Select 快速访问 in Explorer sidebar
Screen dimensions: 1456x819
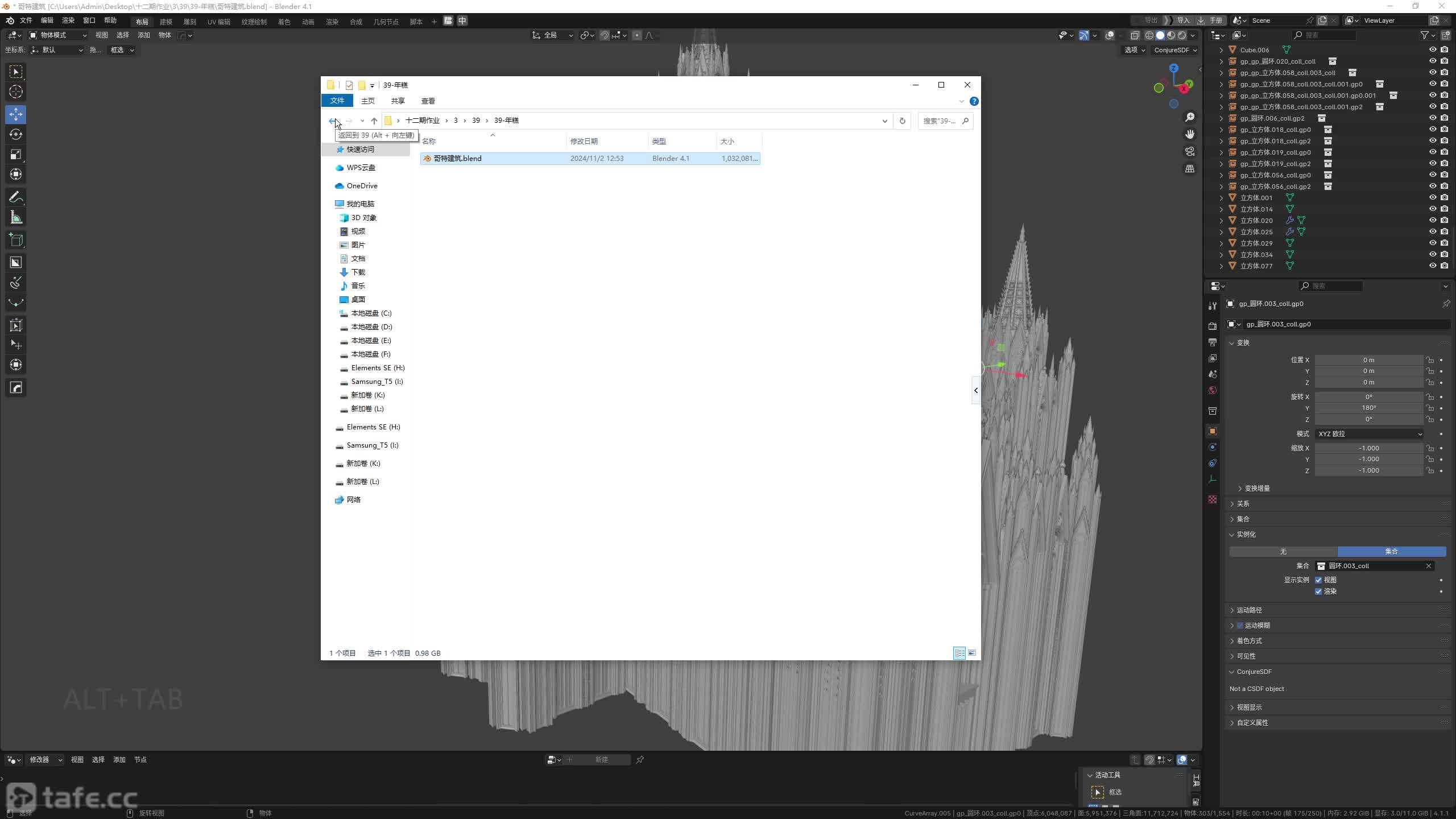coord(361,150)
